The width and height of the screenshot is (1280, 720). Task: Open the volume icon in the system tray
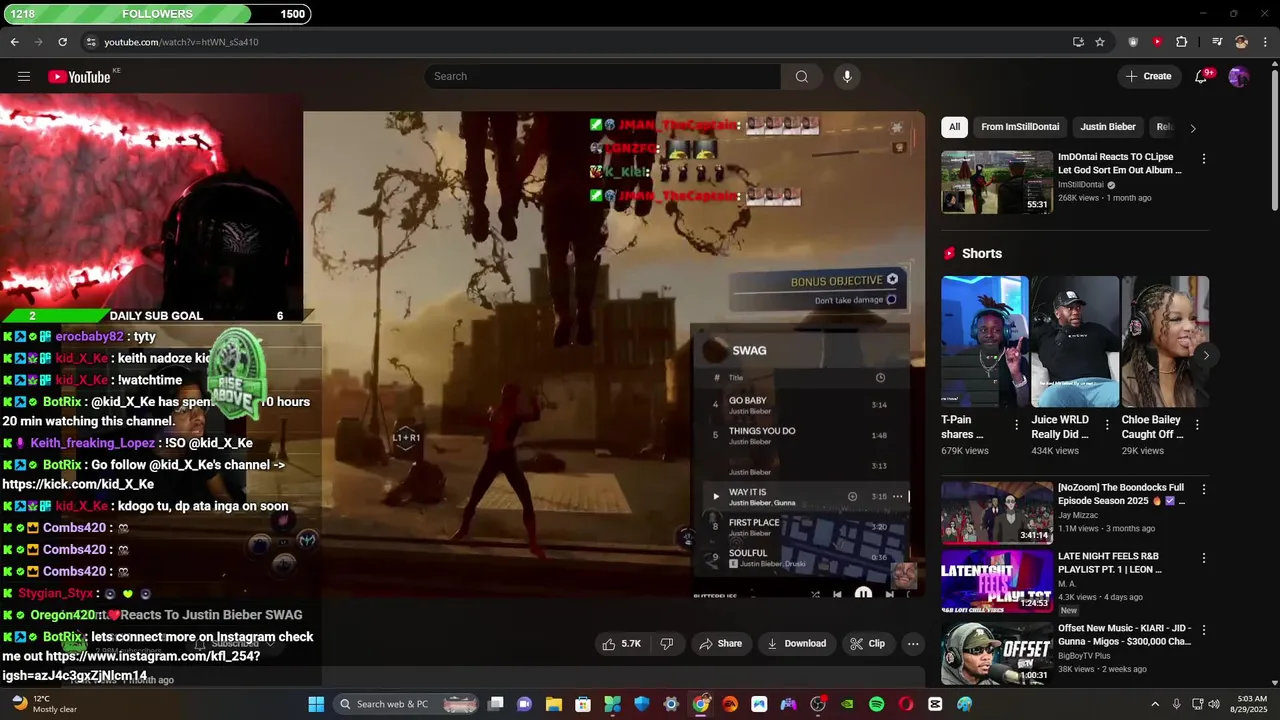pos(1214,704)
